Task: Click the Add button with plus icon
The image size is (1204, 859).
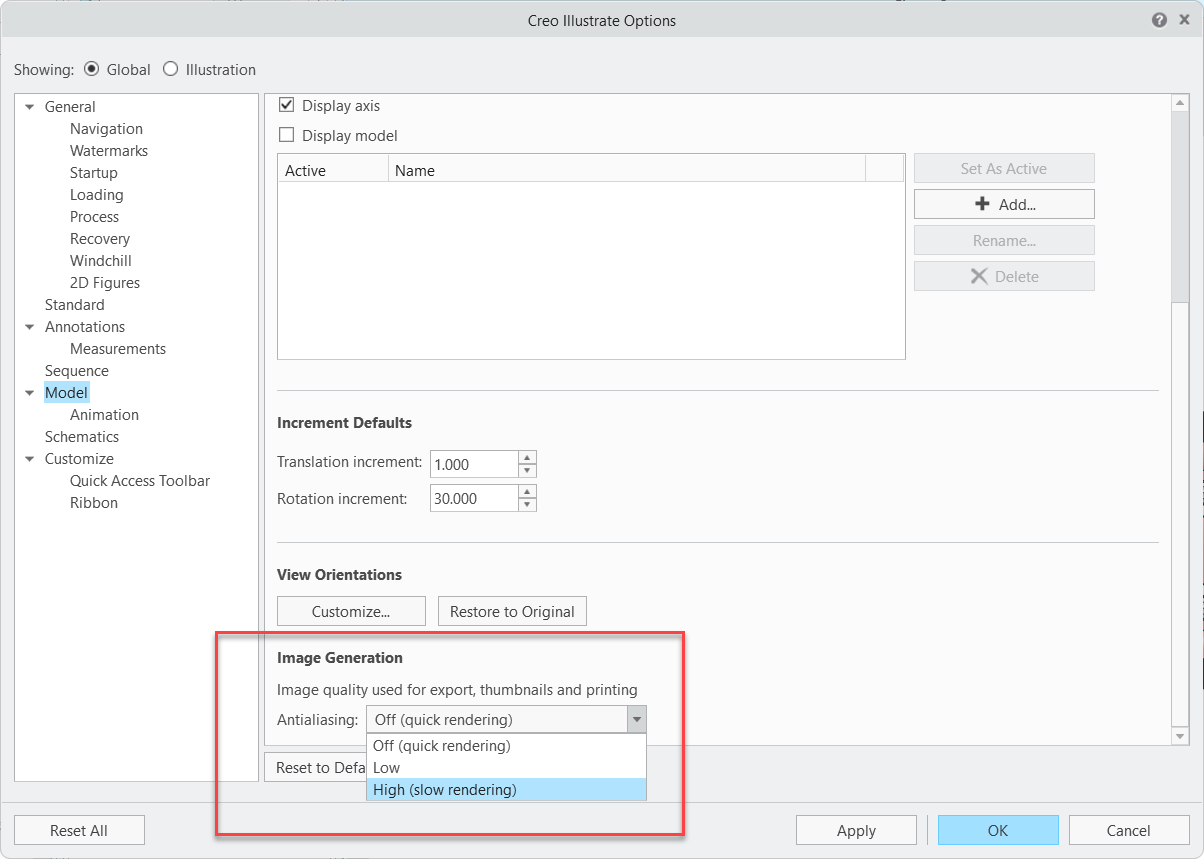Action: (1004, 204)
